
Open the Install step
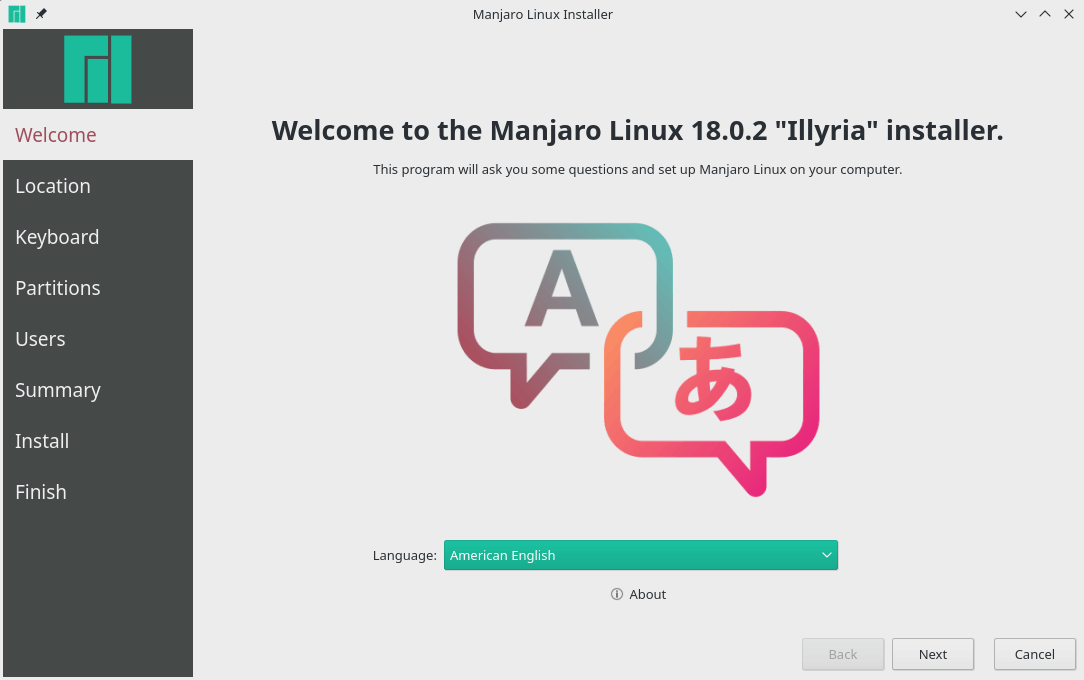42,441
